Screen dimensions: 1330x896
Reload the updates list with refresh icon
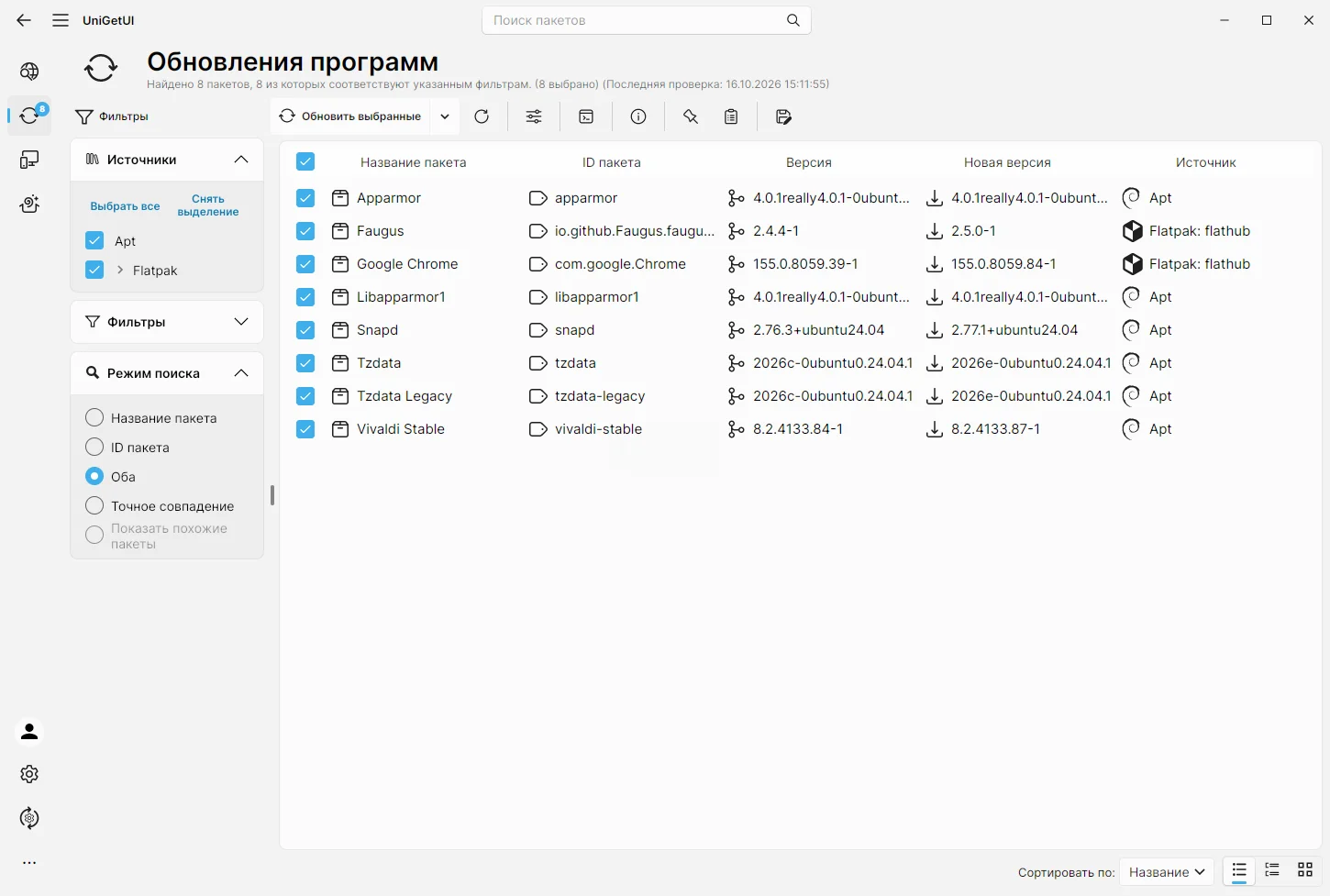482,116
